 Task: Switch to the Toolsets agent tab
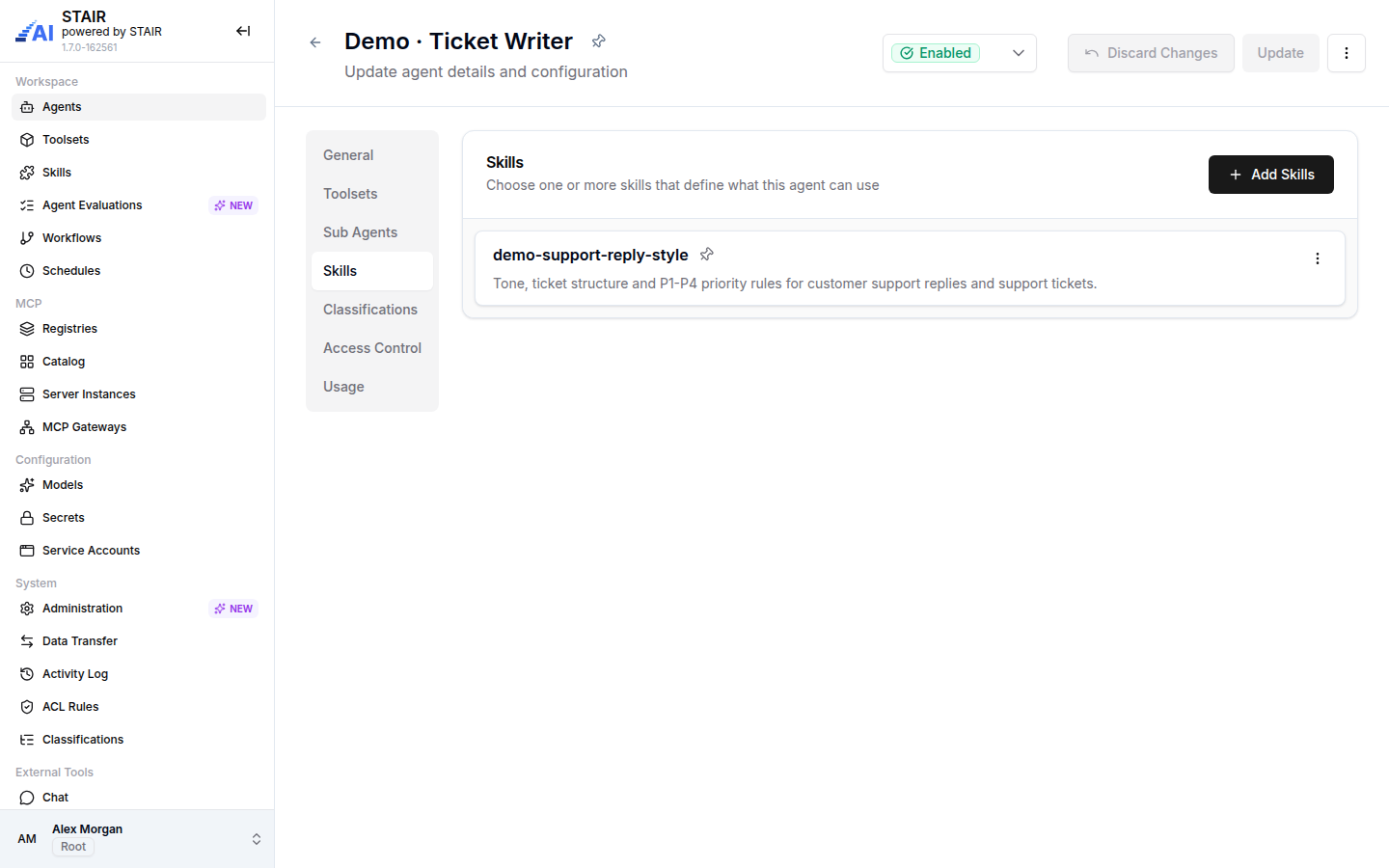coord(372,194)
